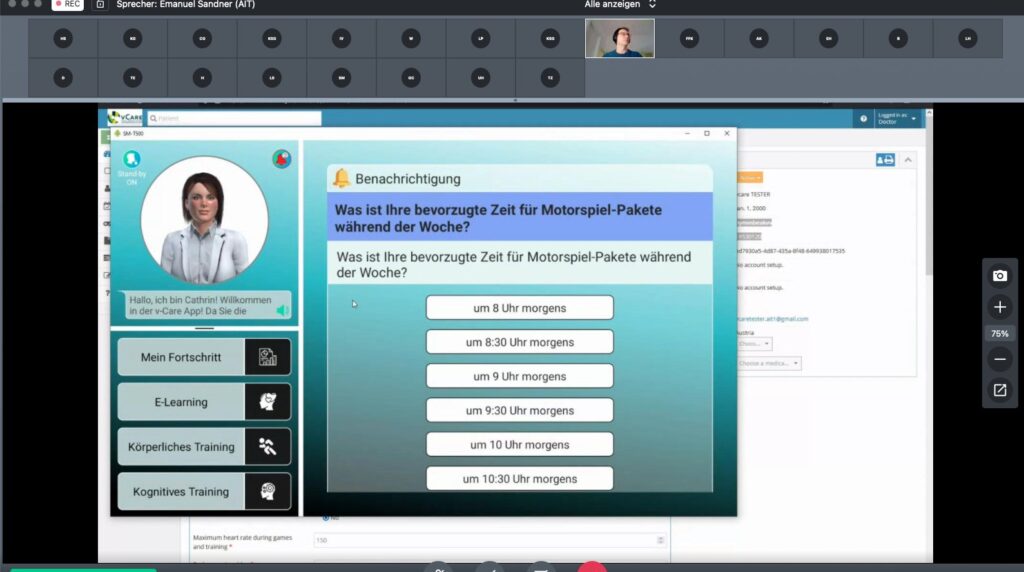This screenshot has height=572, width=1024.
Task: Click the heart rate field stepper arrows
Action: (660, 540)
